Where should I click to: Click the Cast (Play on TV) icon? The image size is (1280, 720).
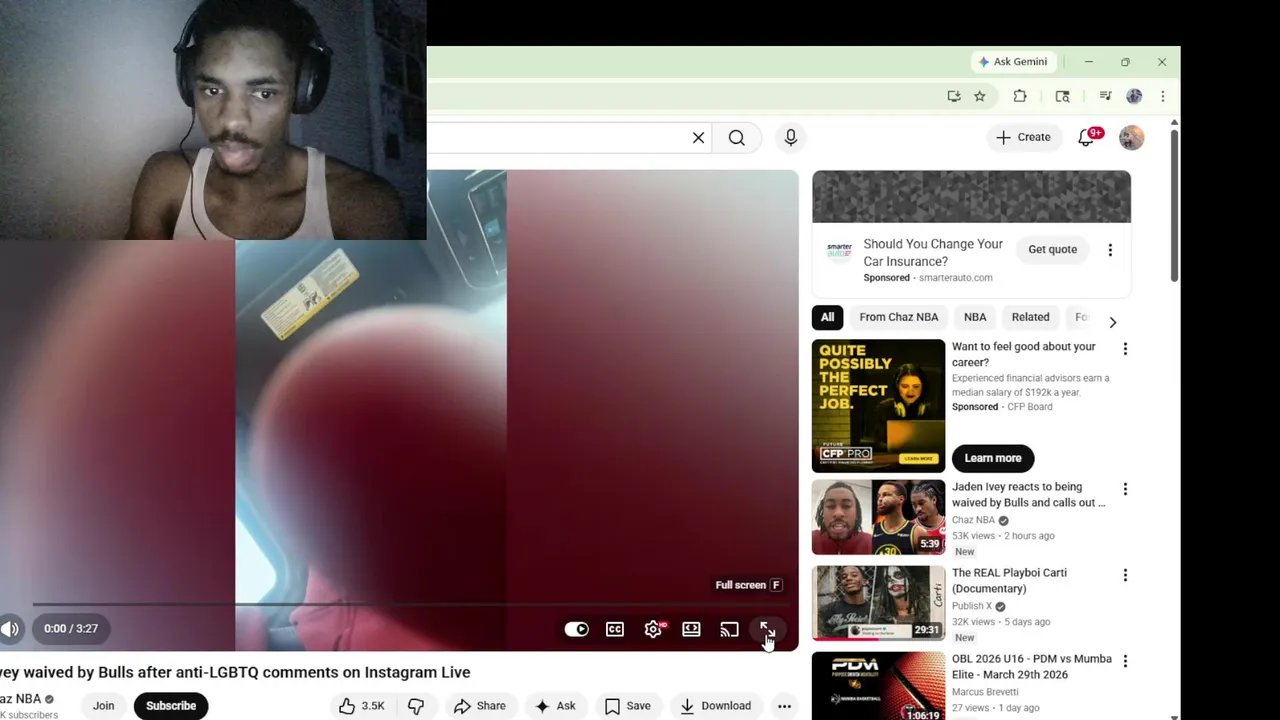tap(729, 629)
